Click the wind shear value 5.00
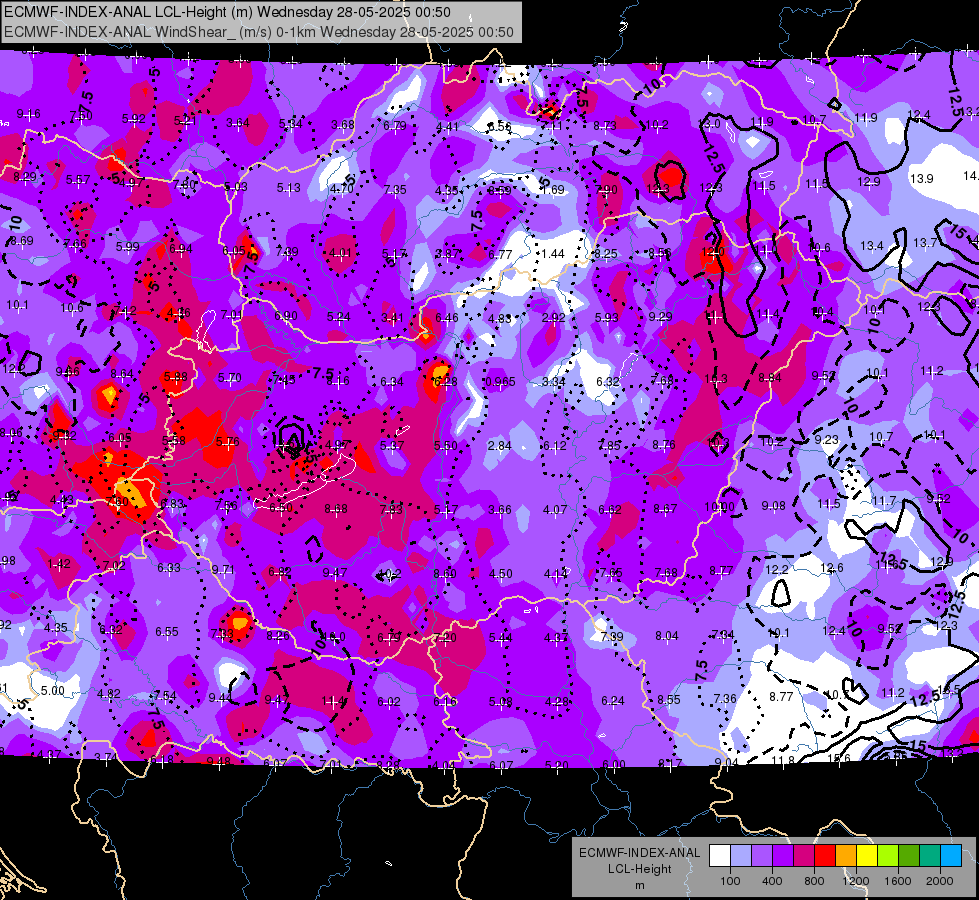Image resolution: width=979 pixels, height=900 pixels. [52, 691]
